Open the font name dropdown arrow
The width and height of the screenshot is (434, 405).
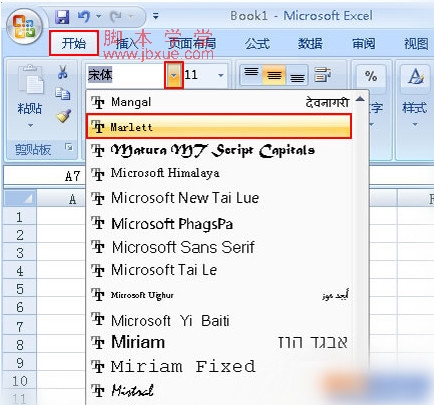click(174, 75)
